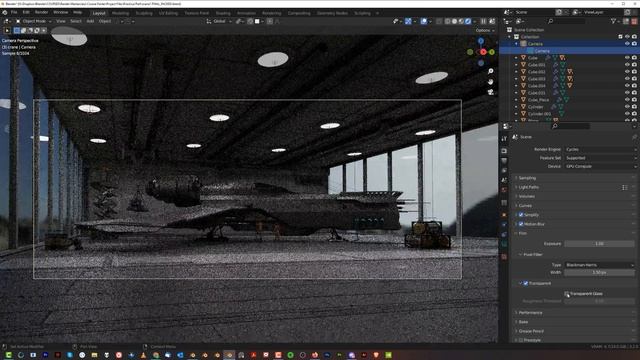640x360 pixels.
Task: Open the Object Mode dropdown
Action: point(33,21)
